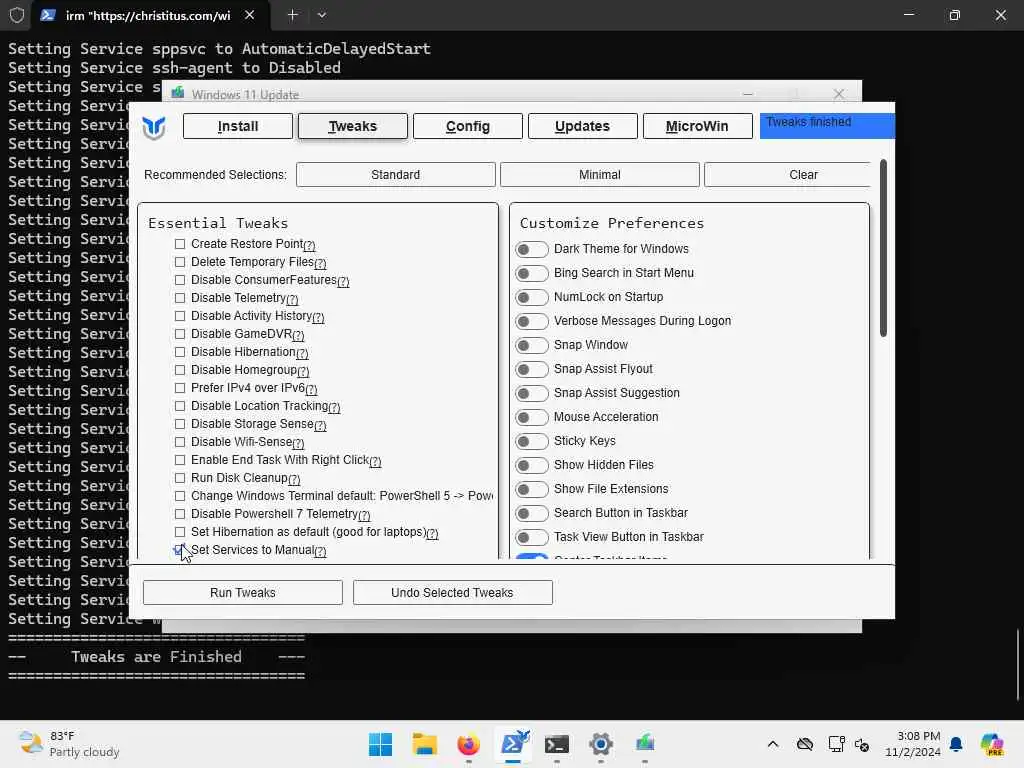Check Disable Hibernation

(180, 352)
